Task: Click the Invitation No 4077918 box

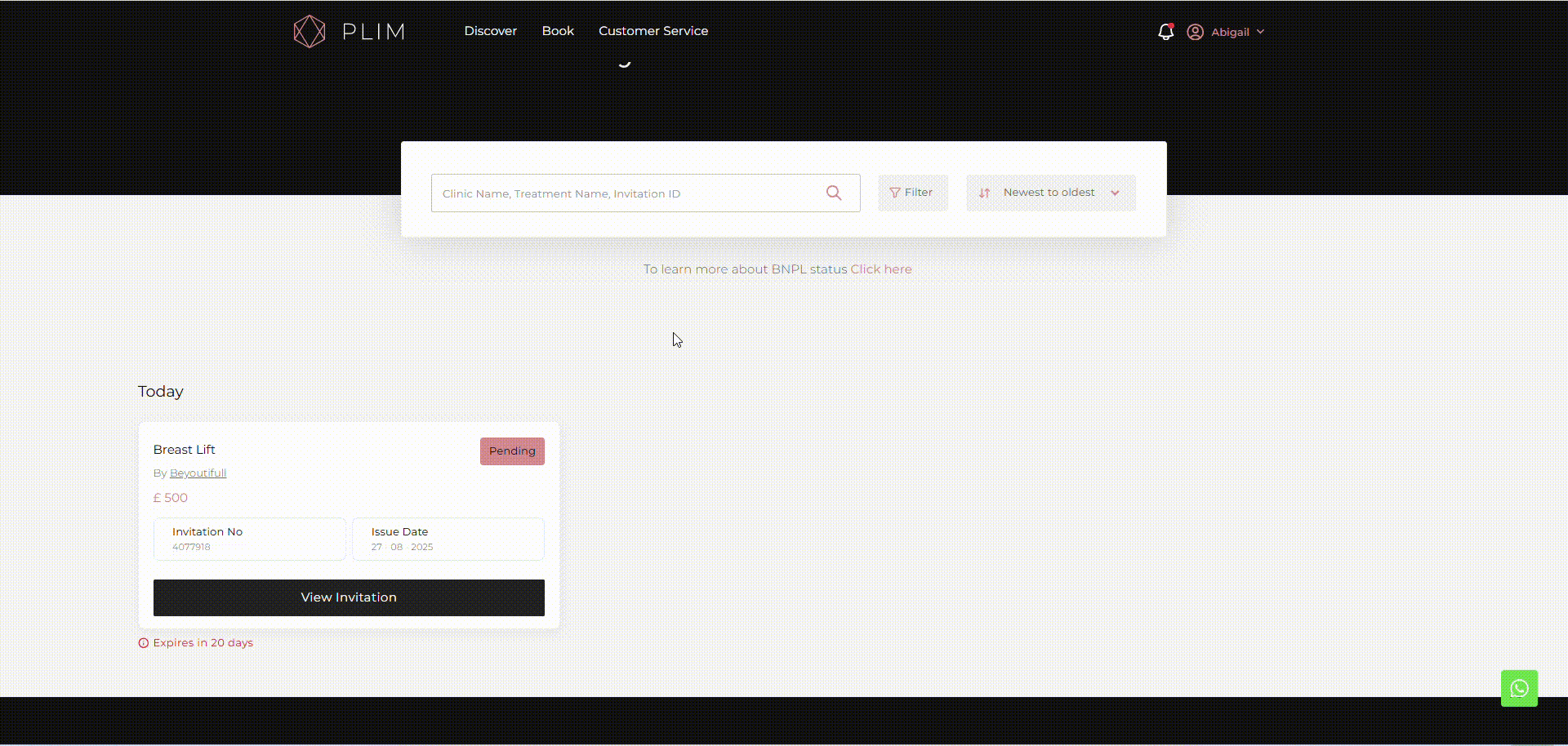Action: click(x=250, y=539)
